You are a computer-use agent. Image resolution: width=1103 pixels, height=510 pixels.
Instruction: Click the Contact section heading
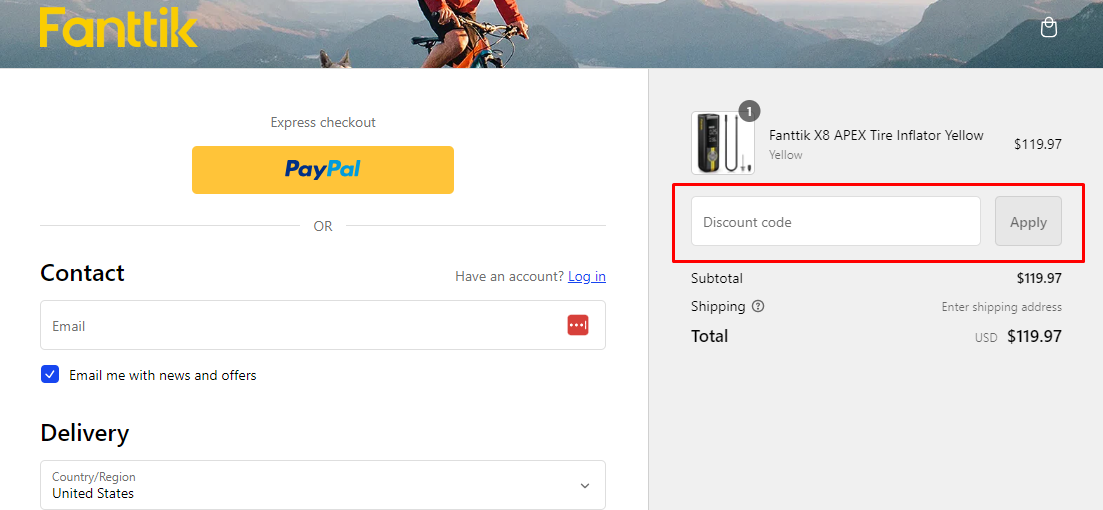coord(82,273)
